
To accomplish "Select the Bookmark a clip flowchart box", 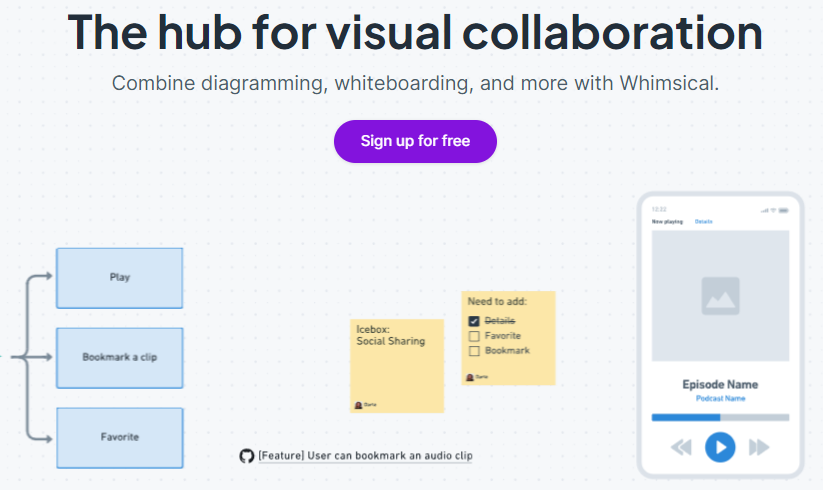I will point(120,357).
